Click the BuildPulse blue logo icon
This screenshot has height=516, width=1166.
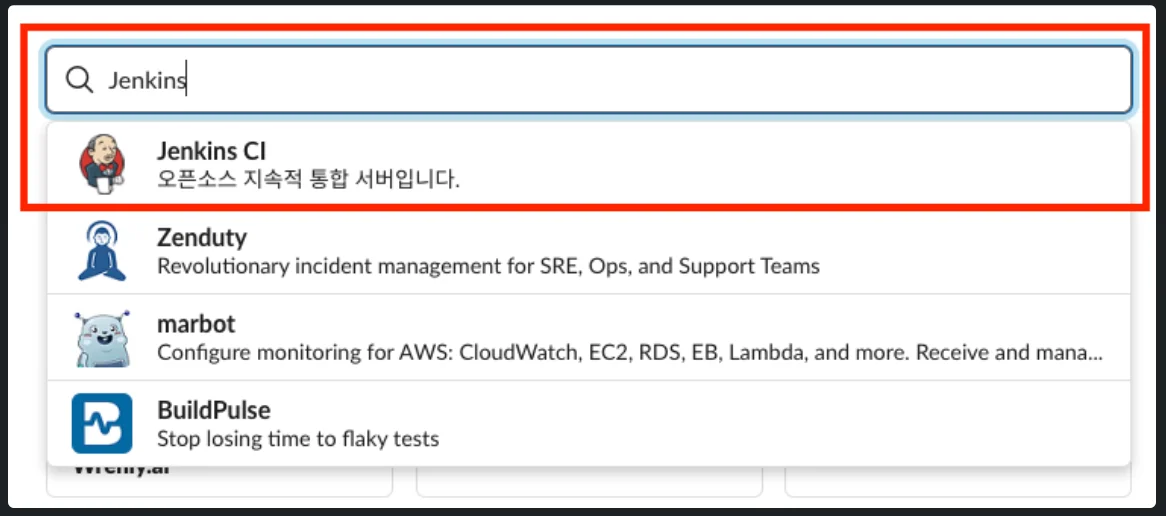[x=102, y=424]
